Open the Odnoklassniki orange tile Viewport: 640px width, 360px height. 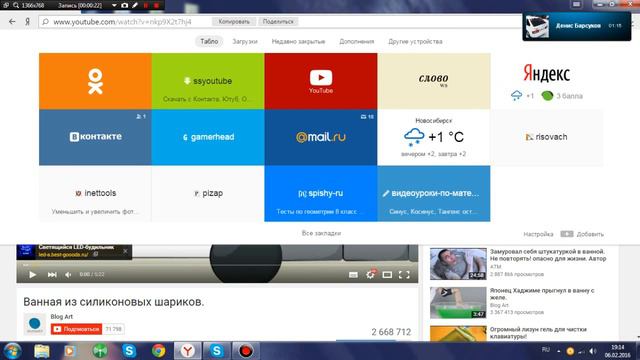click(95, 81)
